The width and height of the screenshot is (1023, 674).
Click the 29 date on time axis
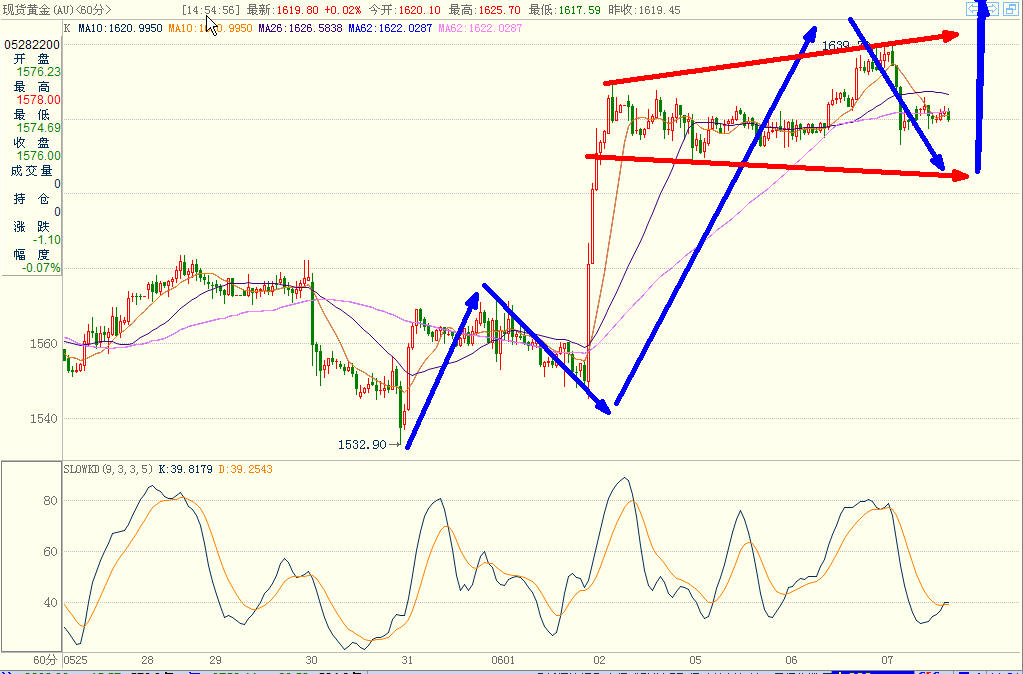point(215,660)
